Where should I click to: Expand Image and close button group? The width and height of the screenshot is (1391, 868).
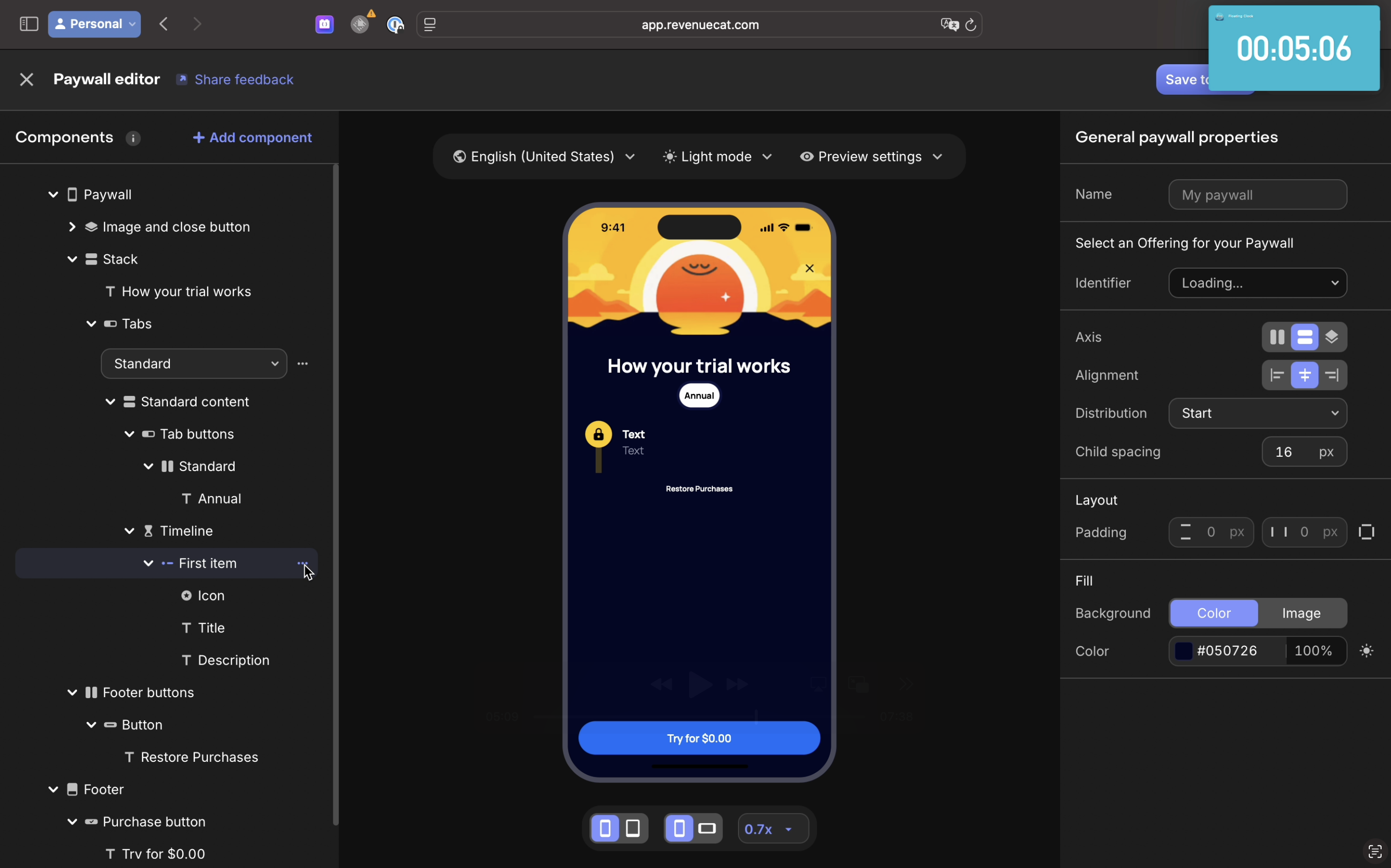tap(72, 227)
